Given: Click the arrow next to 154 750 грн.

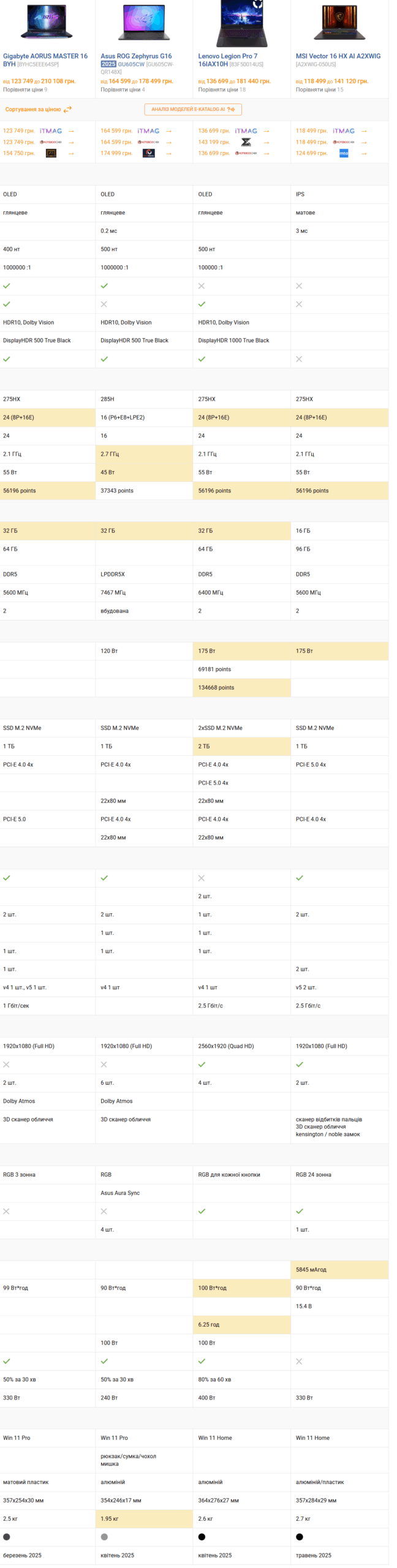Looking at the screenshot, I should coord(71,154).
